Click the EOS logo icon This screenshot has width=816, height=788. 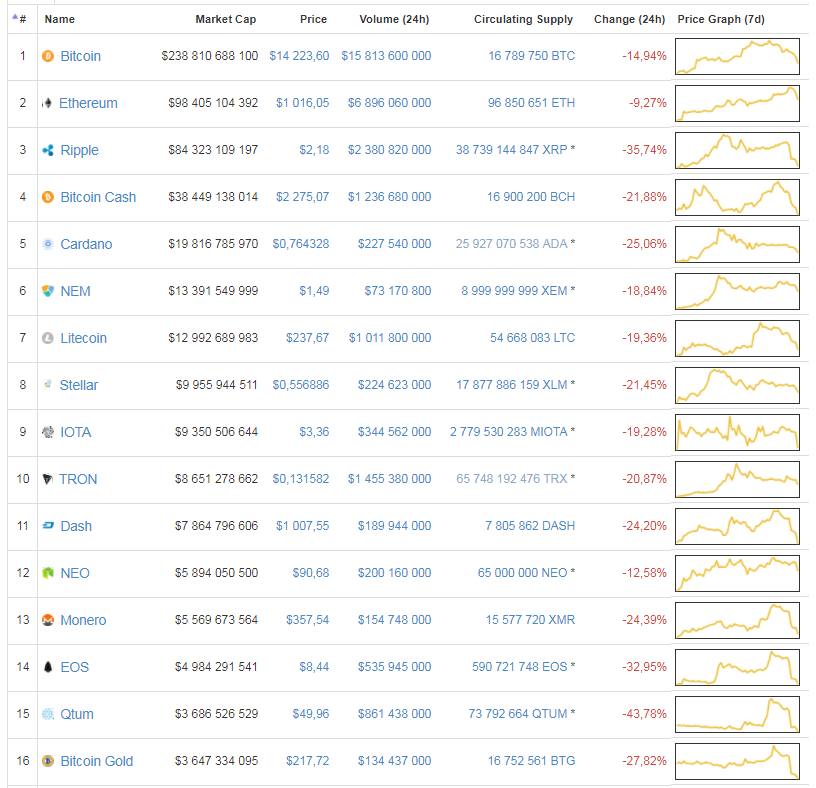click(x=48, y=667)
